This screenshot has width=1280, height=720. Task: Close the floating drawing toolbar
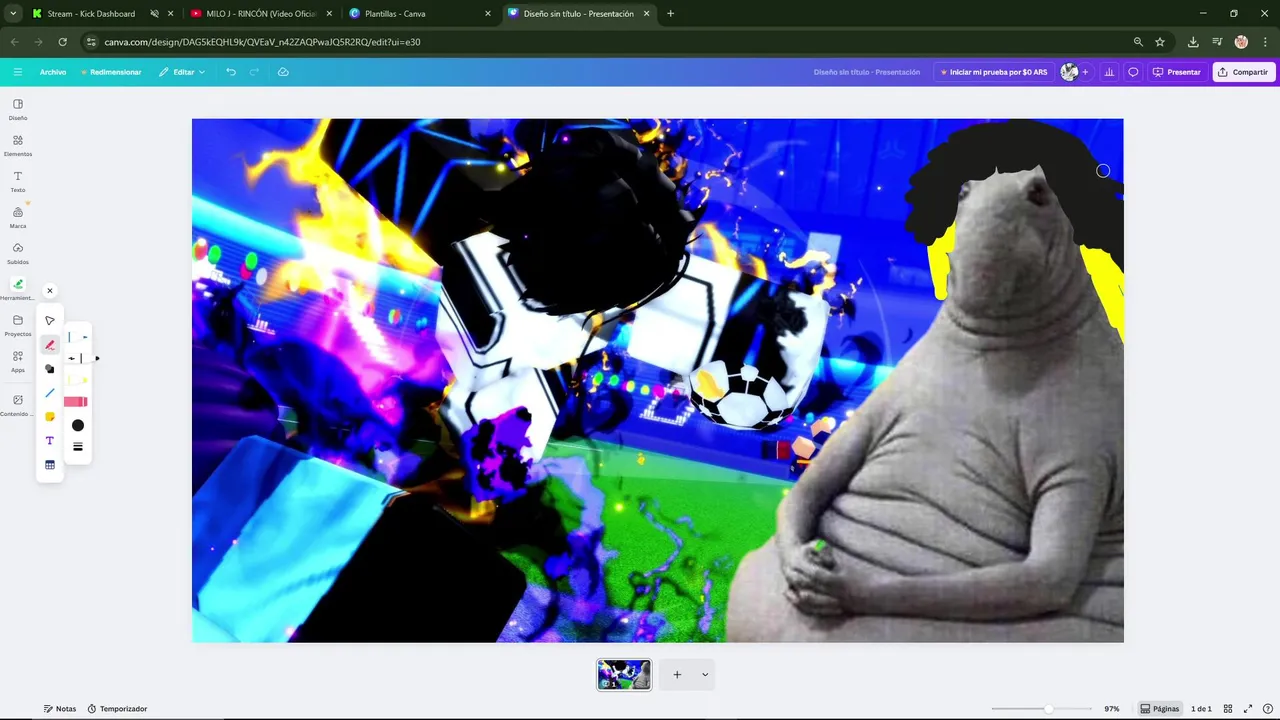[x=50, y=291]
